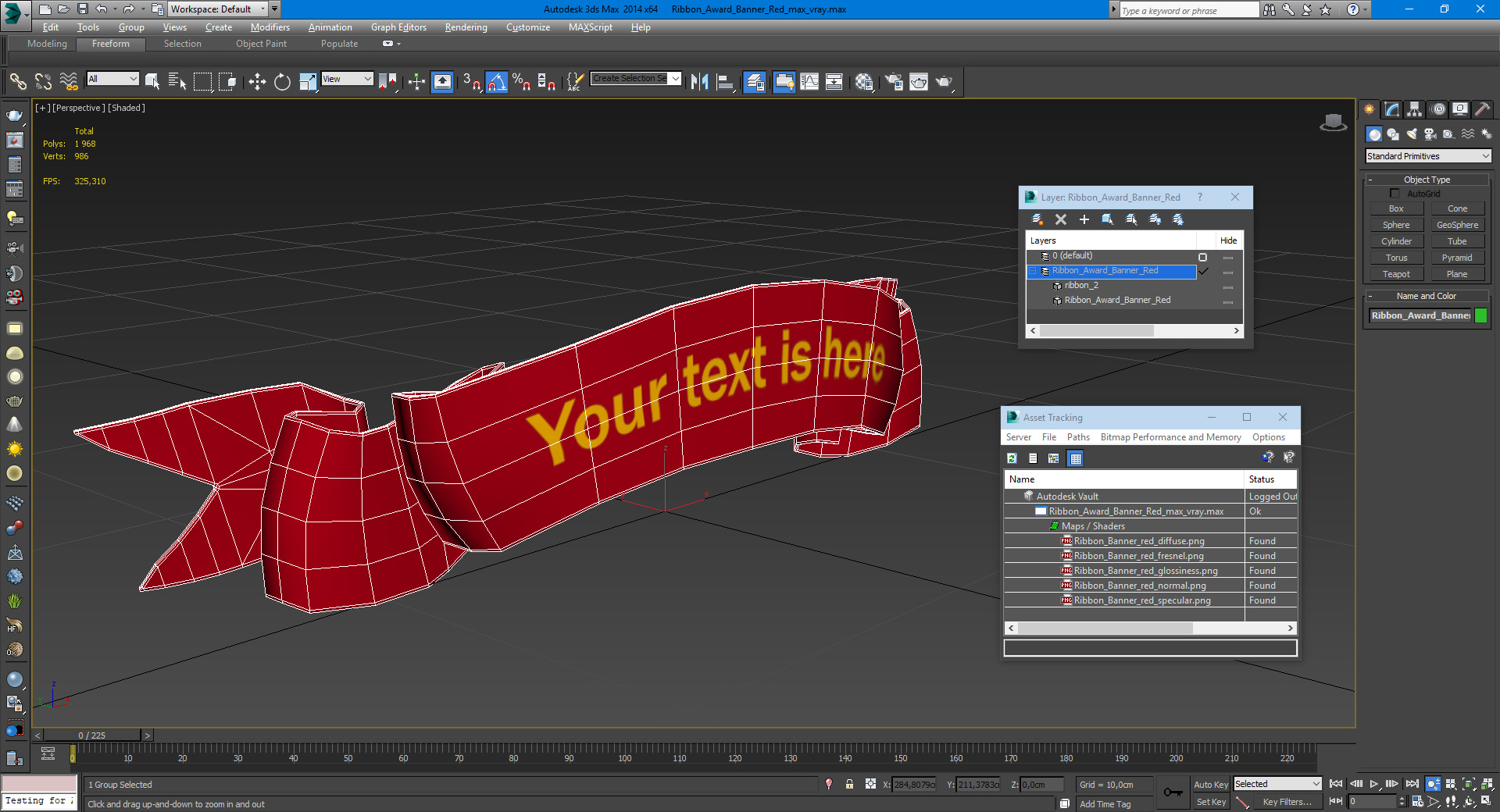Open the Standard Primitives dropdown
The width and height of the screenshot is (1500, 812).
(x=1428, y=156)
